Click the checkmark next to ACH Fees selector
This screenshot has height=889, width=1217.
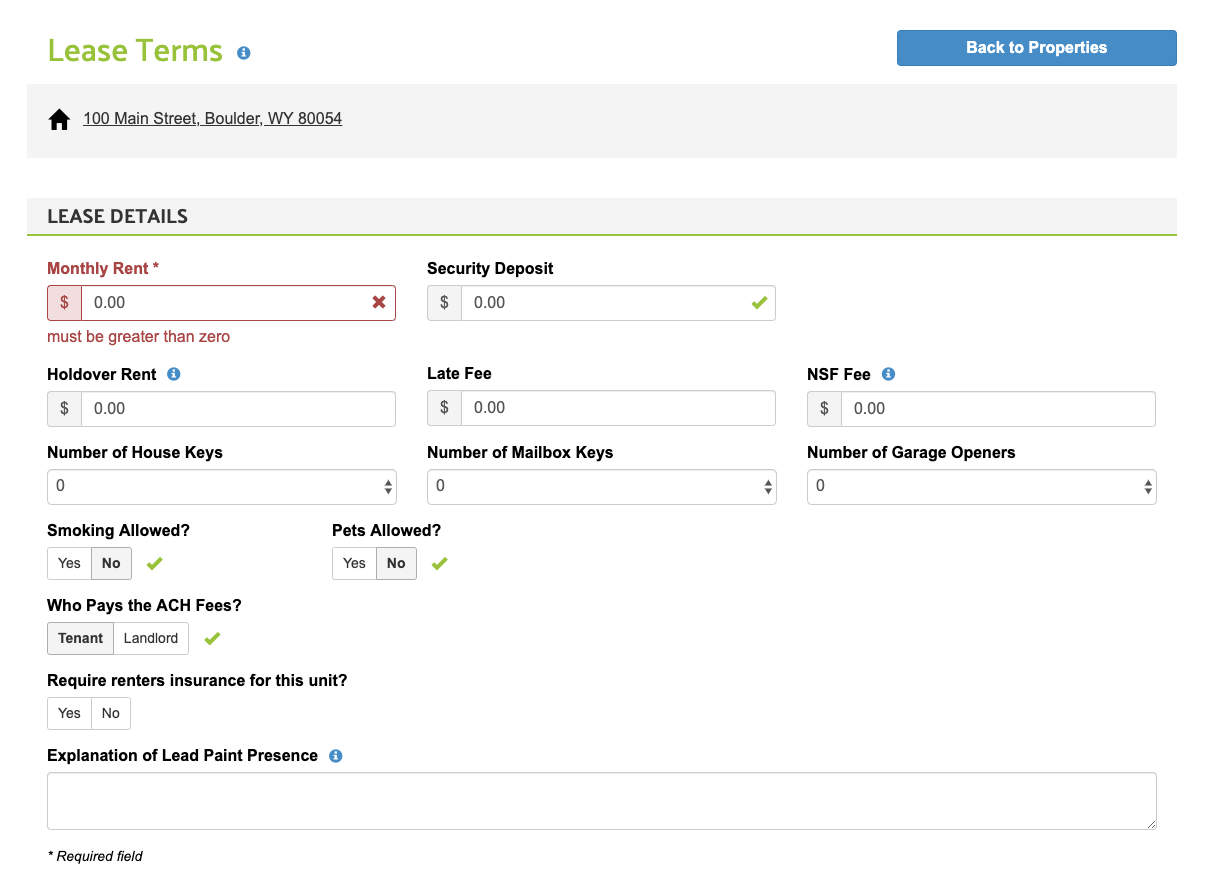coord(211,638)
